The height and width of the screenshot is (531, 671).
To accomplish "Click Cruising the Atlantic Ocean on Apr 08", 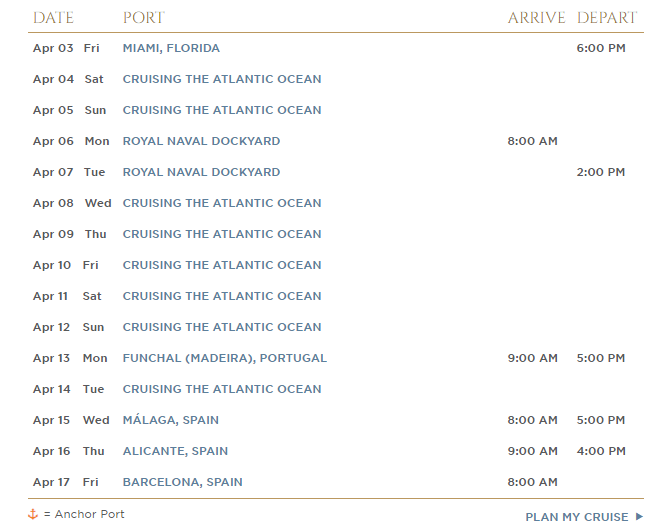I will pos(222,203).
